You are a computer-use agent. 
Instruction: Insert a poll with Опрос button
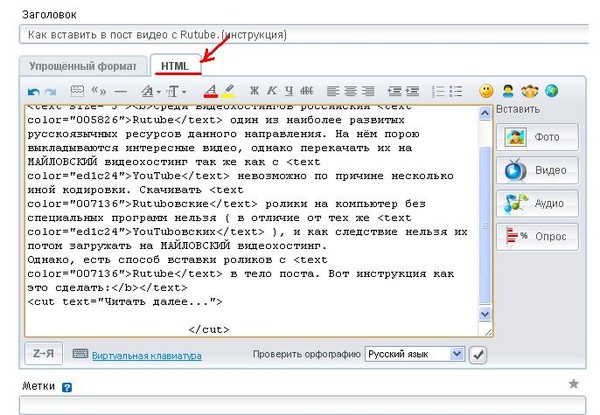tap(537, 237)
